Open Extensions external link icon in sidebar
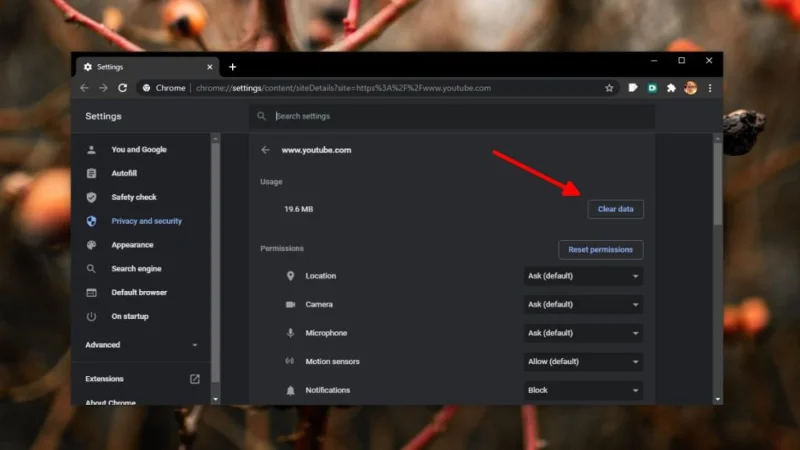Viewport: 800px width, 450px height. pyautogui.click(x=195, y=379)
